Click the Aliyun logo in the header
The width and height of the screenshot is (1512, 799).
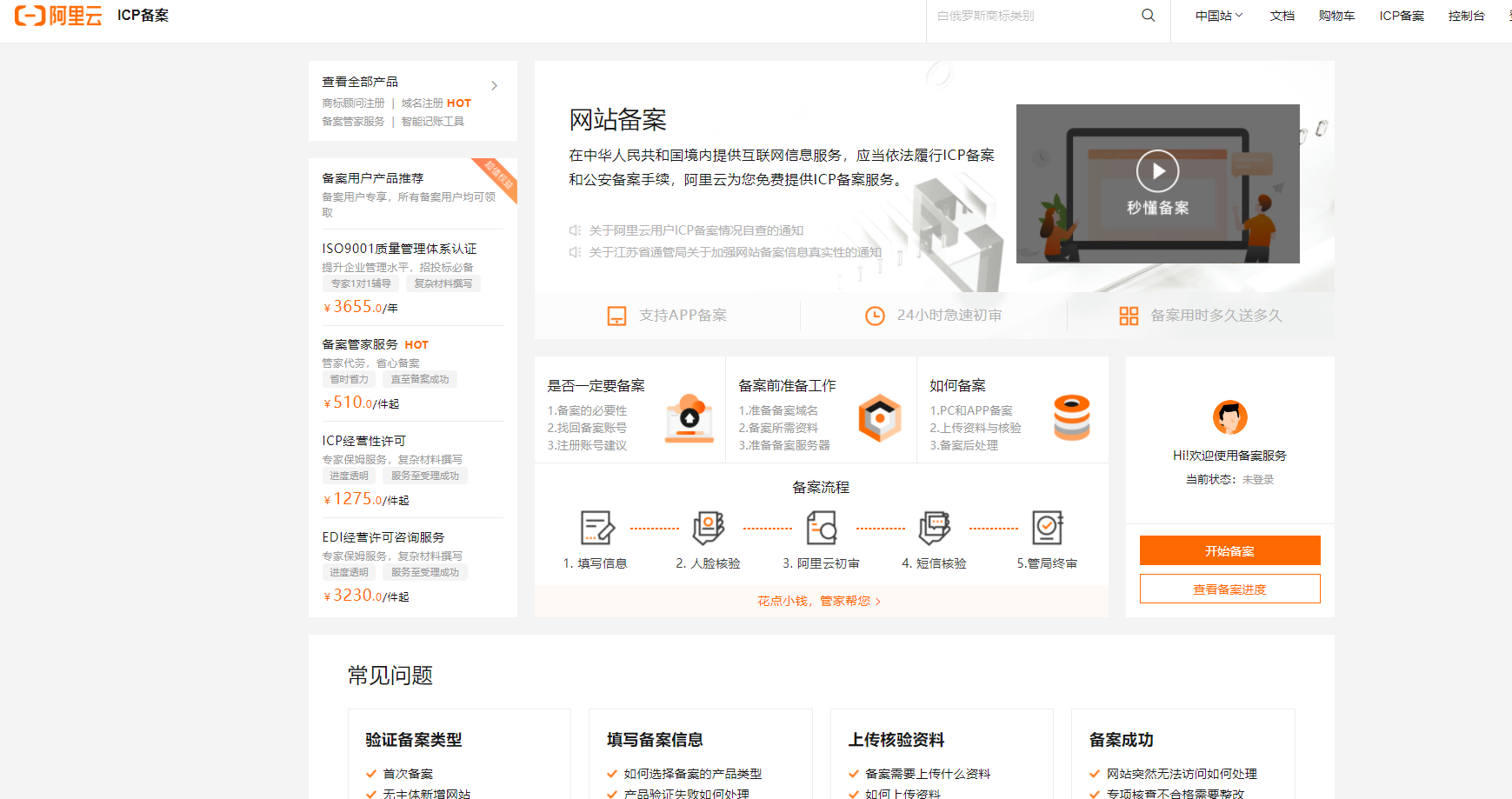tap(58, 16)
